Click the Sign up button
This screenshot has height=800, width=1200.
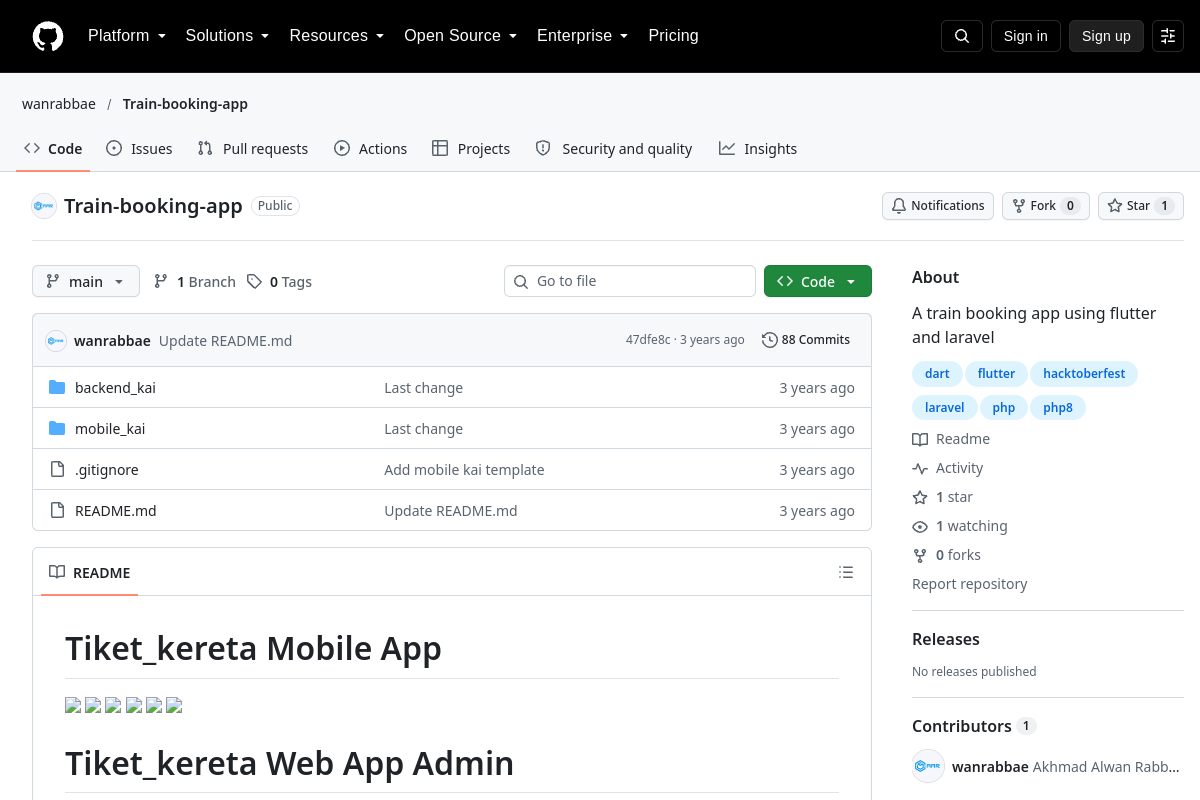click(x=1106, y=36)
